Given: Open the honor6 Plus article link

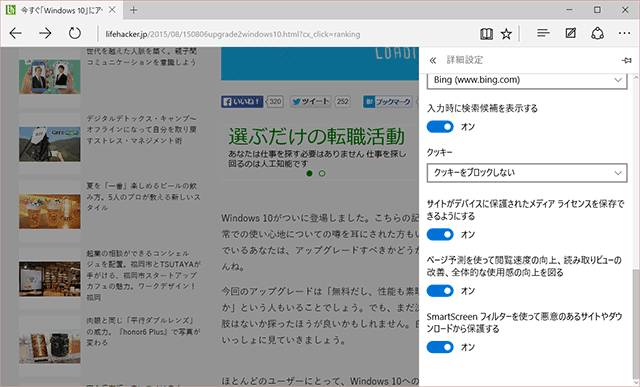Looking at the screenshot, I should (143, 331).
